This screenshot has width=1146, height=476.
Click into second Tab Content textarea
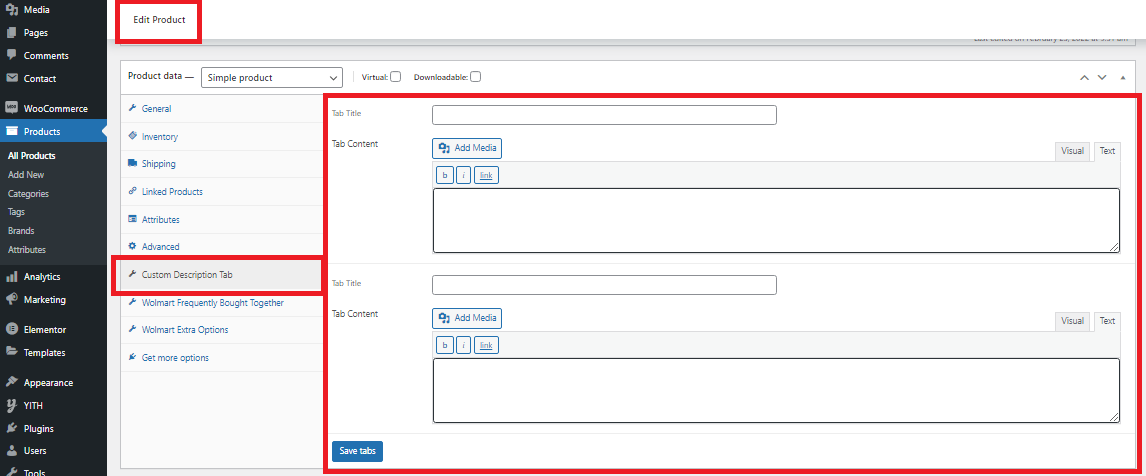[x=776, y=390]
